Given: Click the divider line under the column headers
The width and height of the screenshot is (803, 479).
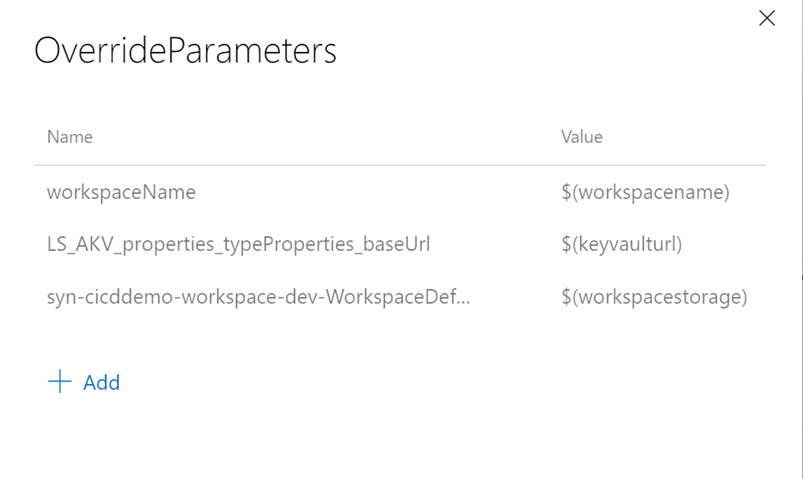Looking at the screenshot, I should click(400, 165).
